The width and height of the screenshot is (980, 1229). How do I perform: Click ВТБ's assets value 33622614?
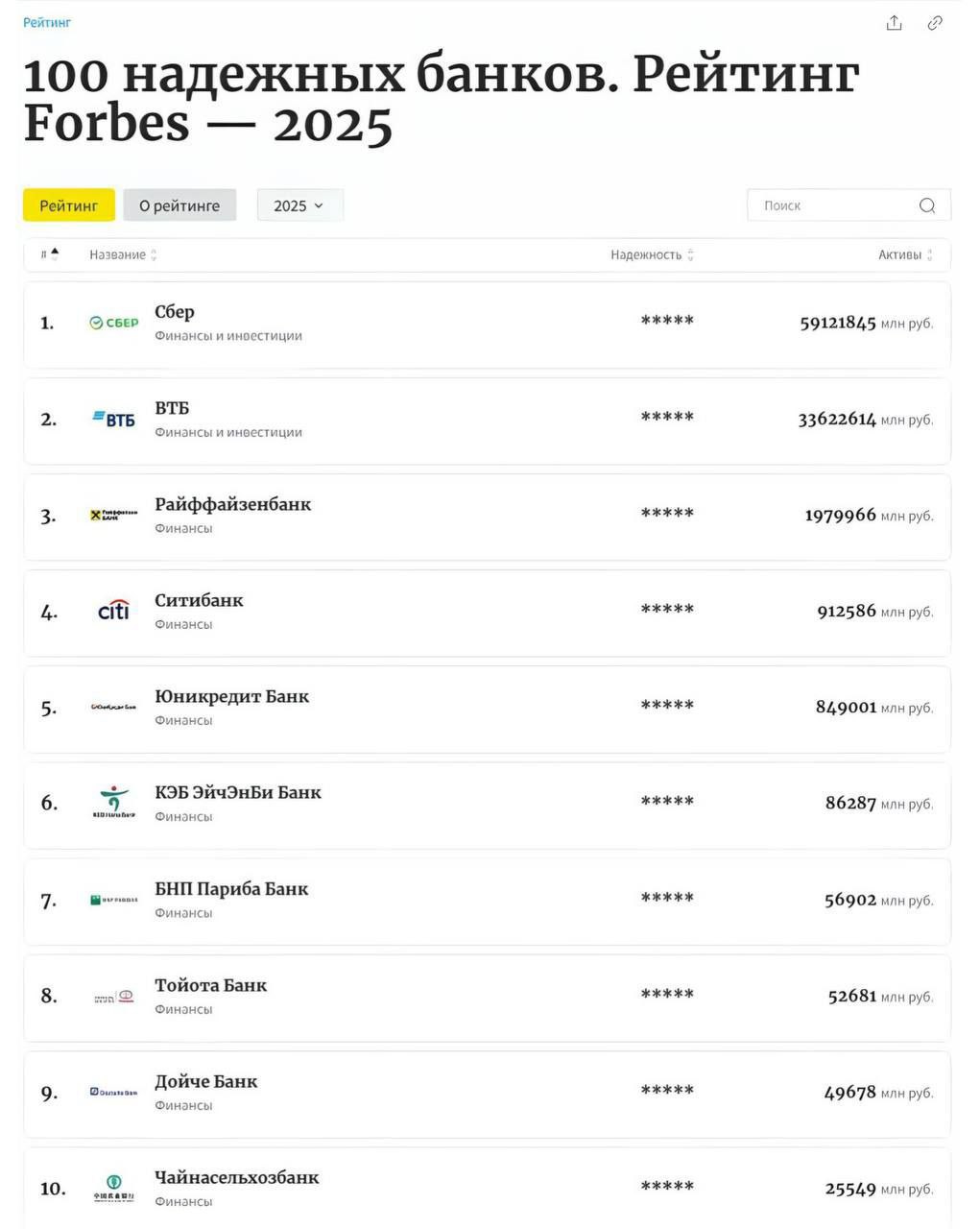coord(837,420)
